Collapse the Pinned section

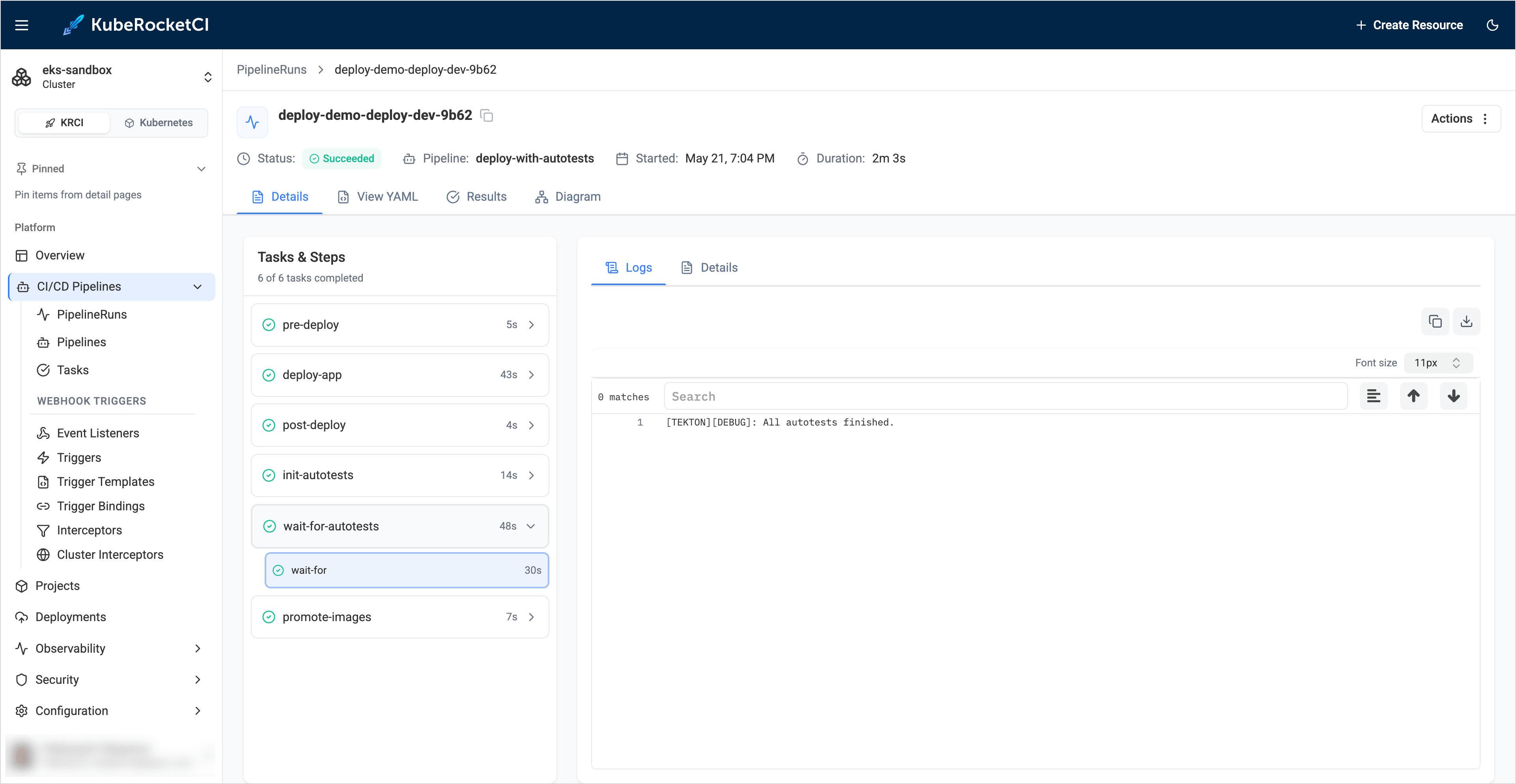pos(201,169)
